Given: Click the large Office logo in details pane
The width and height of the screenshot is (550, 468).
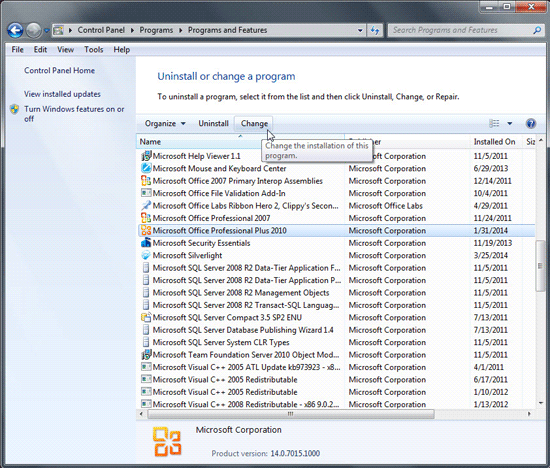Looking at the screenshot, I should click(167, 442).
